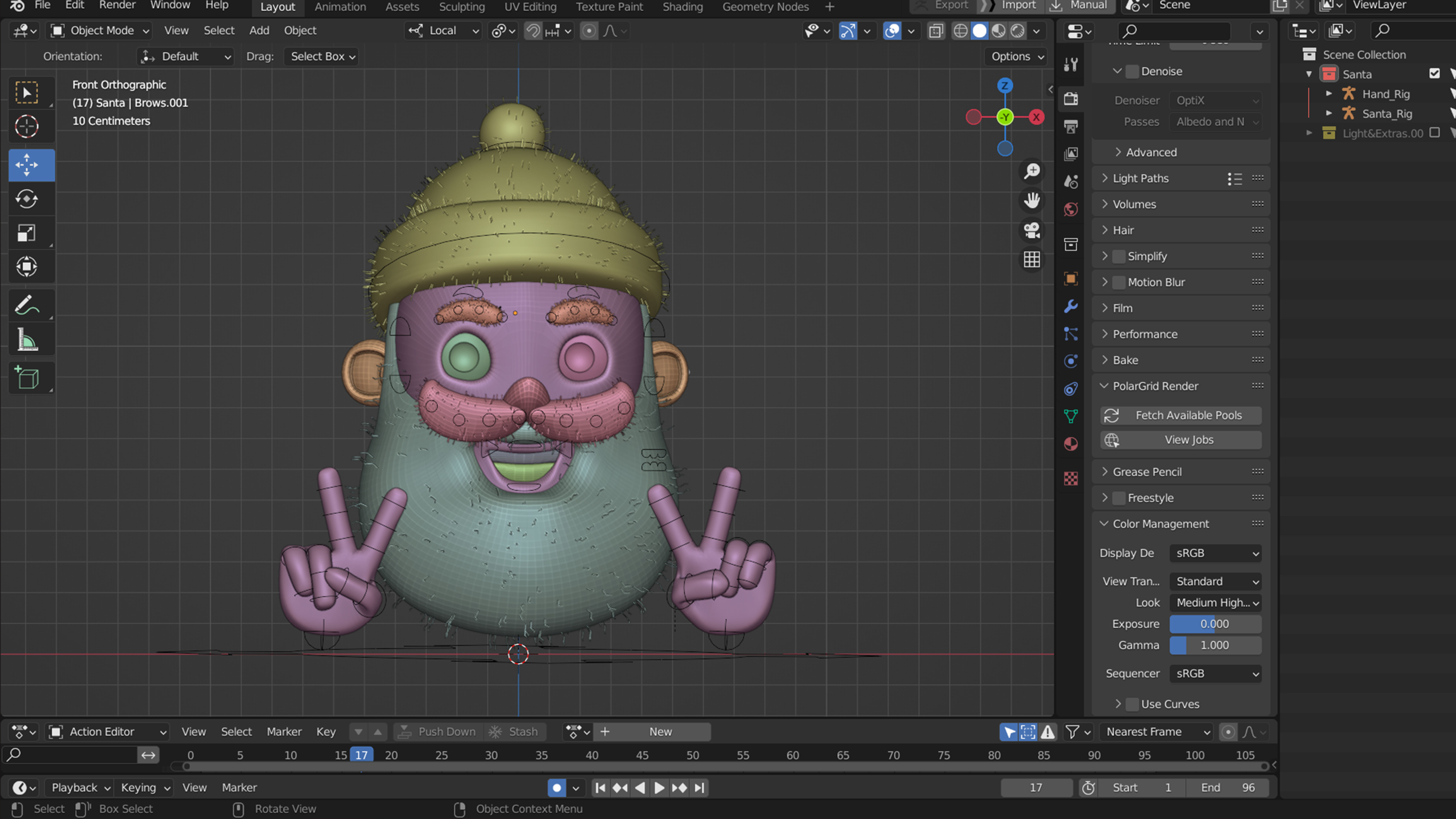Toggle auto keying record button
Screen dimensions: 1456x819
pos(557,787)
